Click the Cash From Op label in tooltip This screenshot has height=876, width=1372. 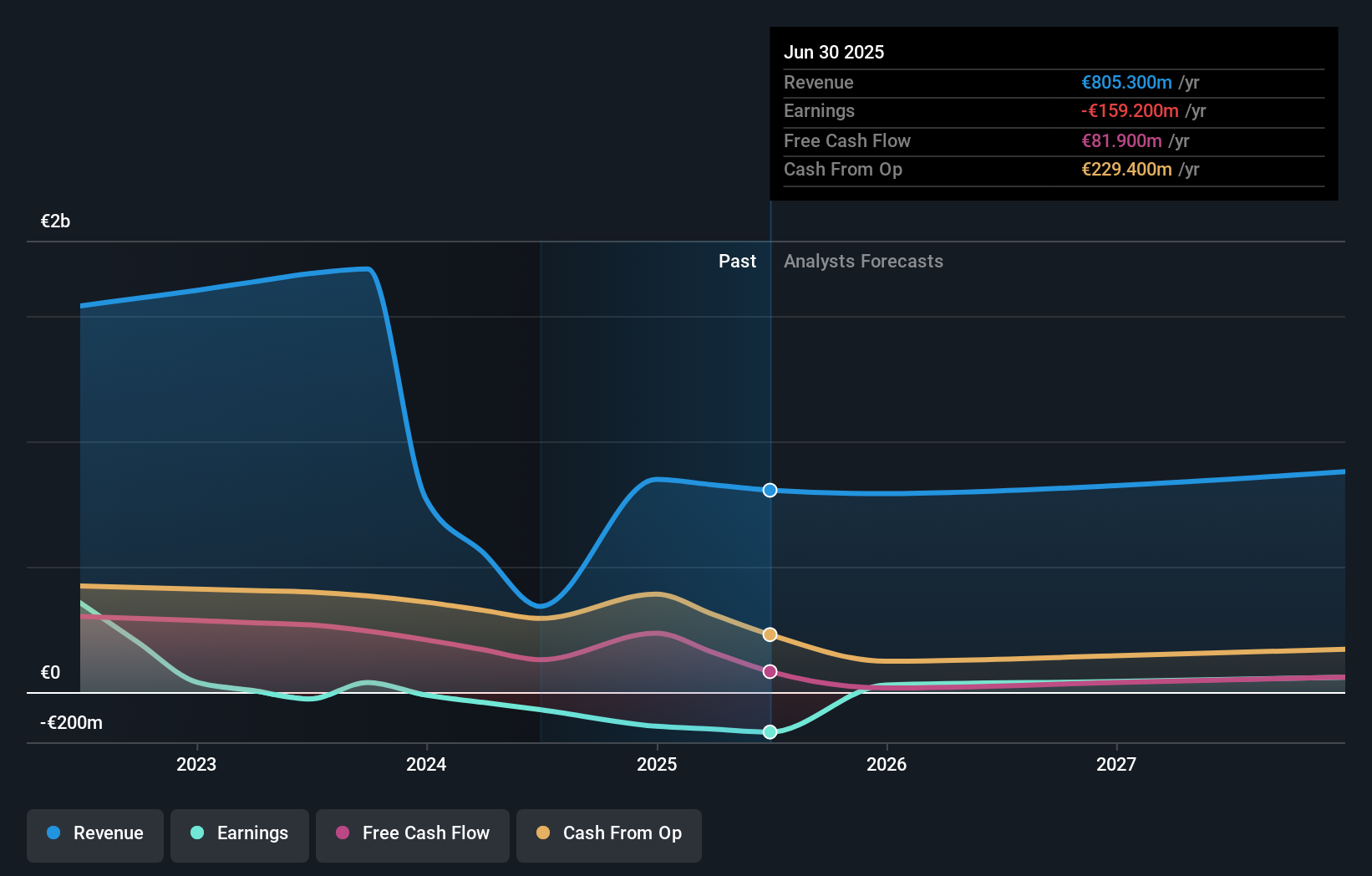point(843,170)
